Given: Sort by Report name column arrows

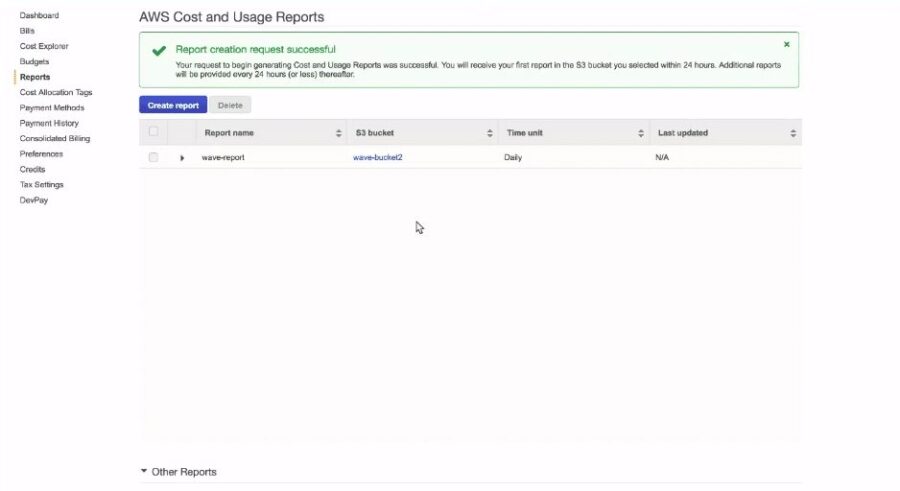Looking at the screenshot, I should (339, 133).
